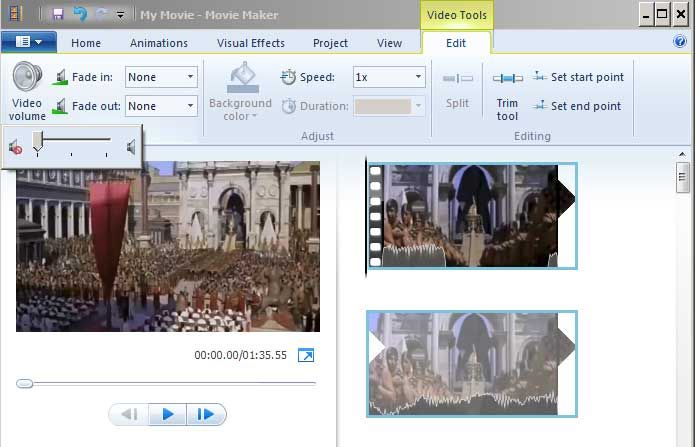Click the Fade out speaker icon
The height and width of the screenshot is (447, 695).
(60, 106)
